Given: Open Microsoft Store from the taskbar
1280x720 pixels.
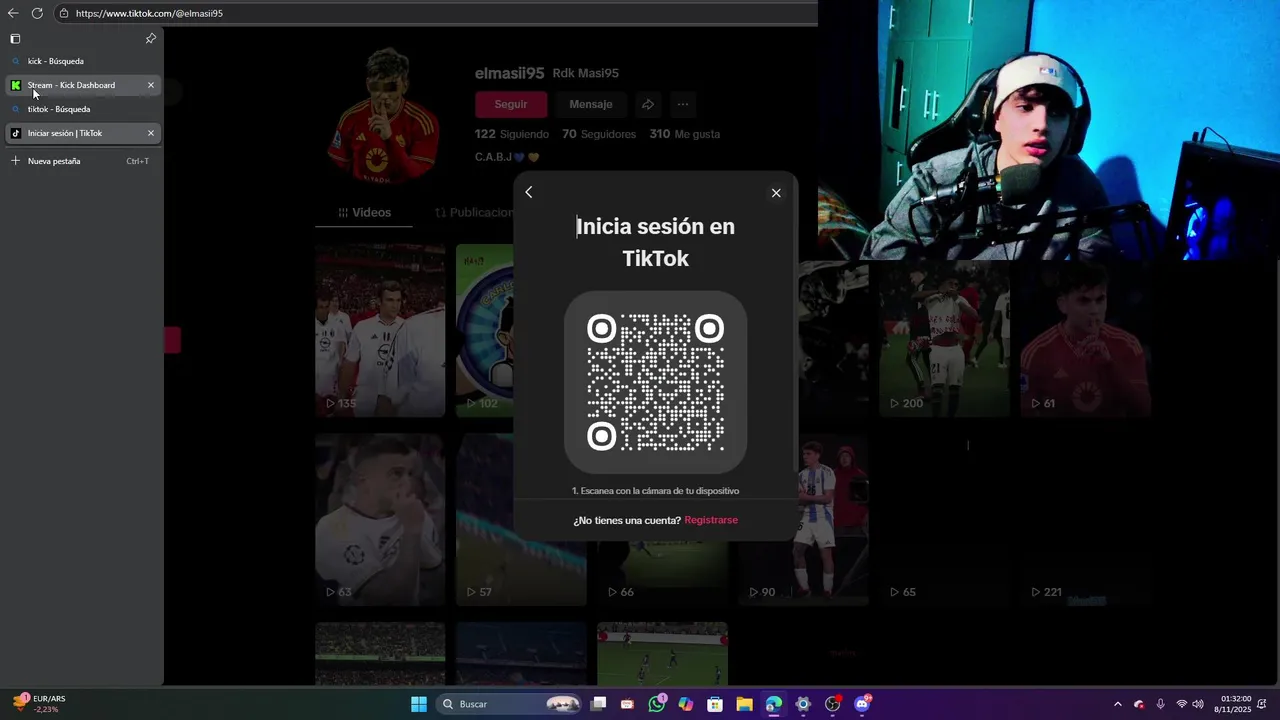Looking at the screenshot, I should click(715, 704).
